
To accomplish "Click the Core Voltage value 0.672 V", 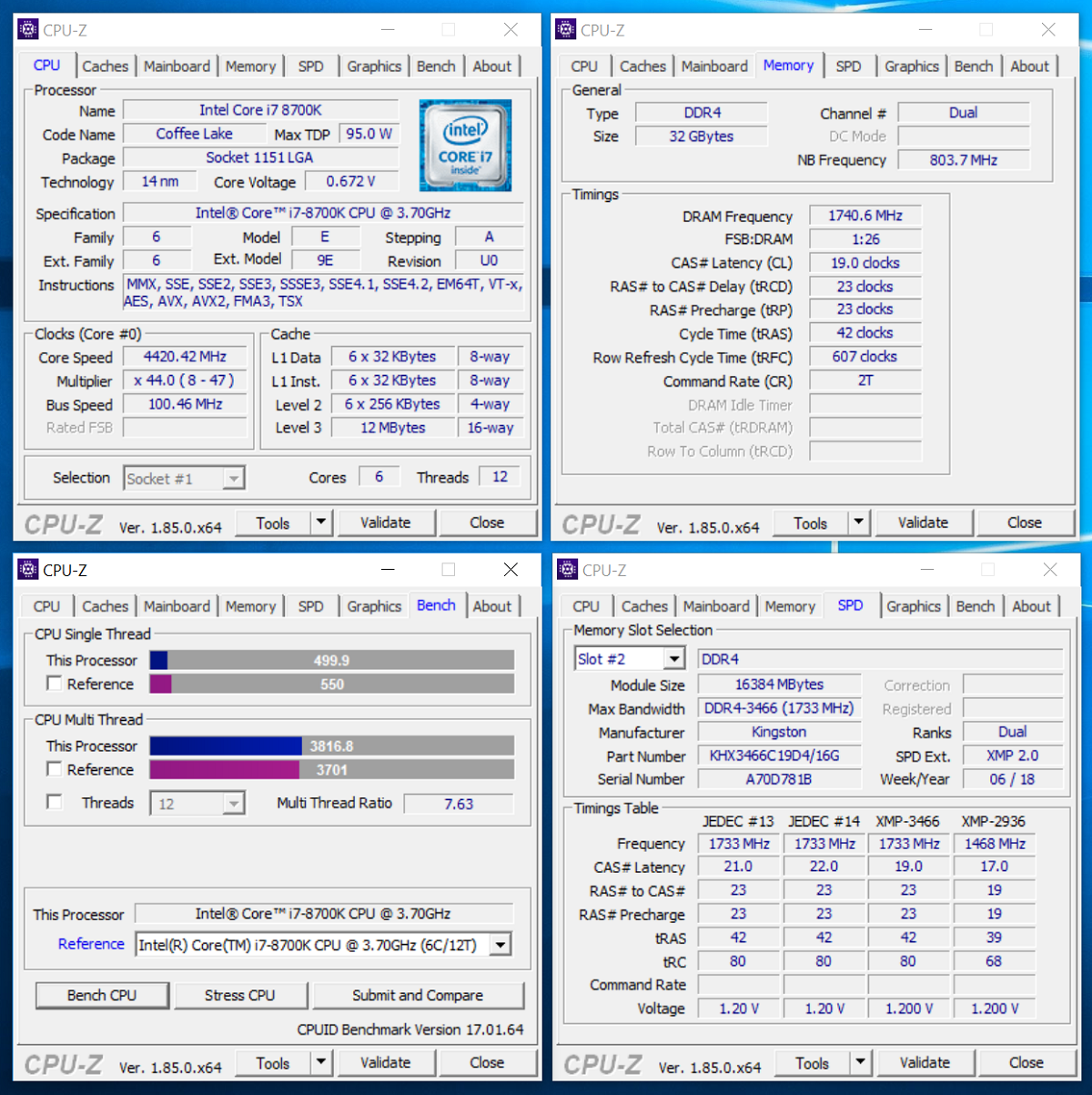I will (350, 181).
